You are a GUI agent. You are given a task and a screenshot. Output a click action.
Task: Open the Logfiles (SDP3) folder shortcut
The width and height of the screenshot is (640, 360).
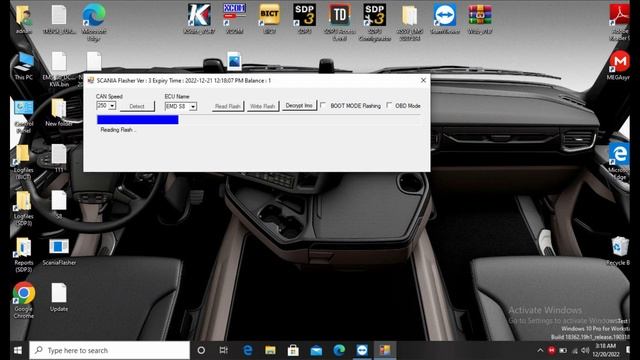pos(23,208)
